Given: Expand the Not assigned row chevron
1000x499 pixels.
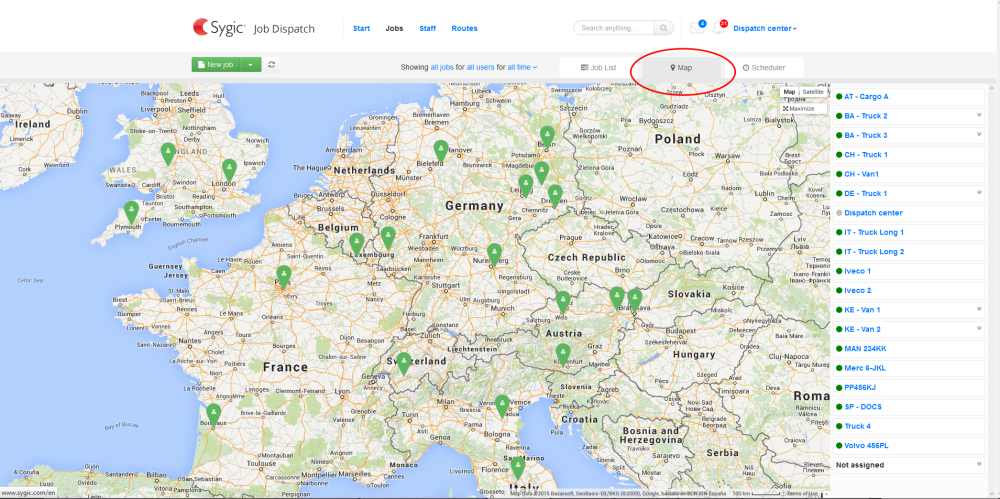Looking at the screenshot, I should click(978, 464).
